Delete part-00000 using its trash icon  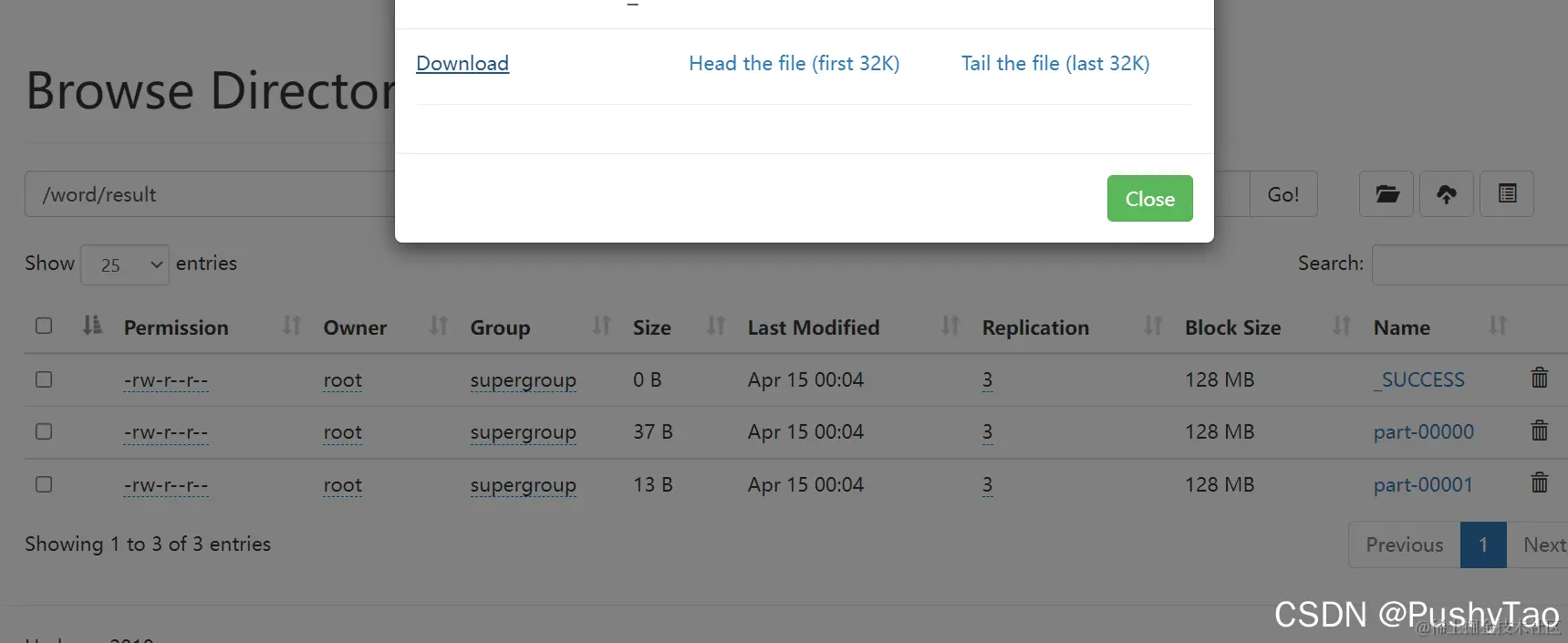1540,430
